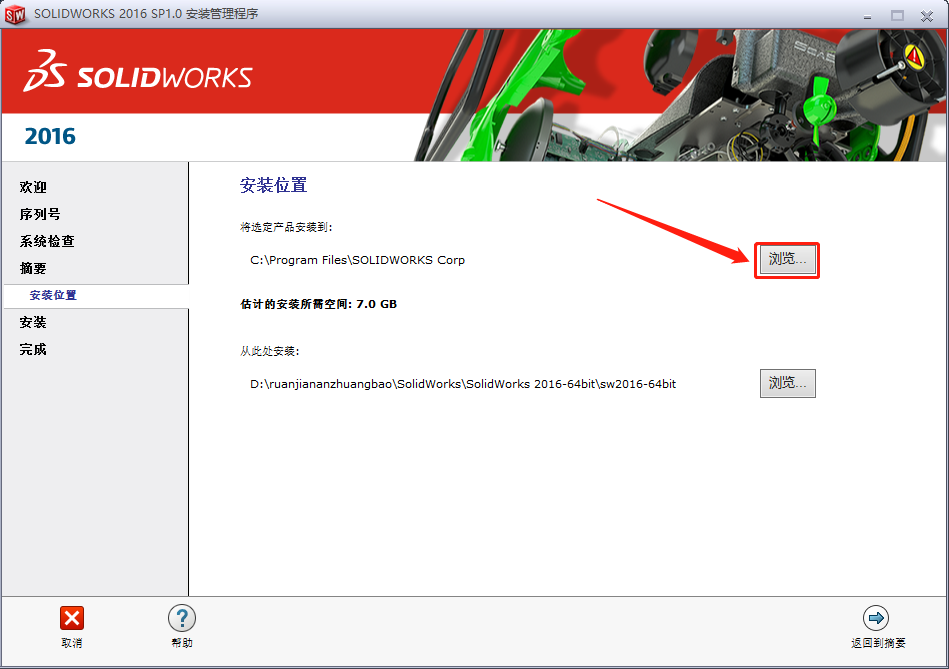This screenshot has height=669, width=949.
Task: Select Install Location (安装位置) sub-step in sidebar
Action: (x=53, y=295)
